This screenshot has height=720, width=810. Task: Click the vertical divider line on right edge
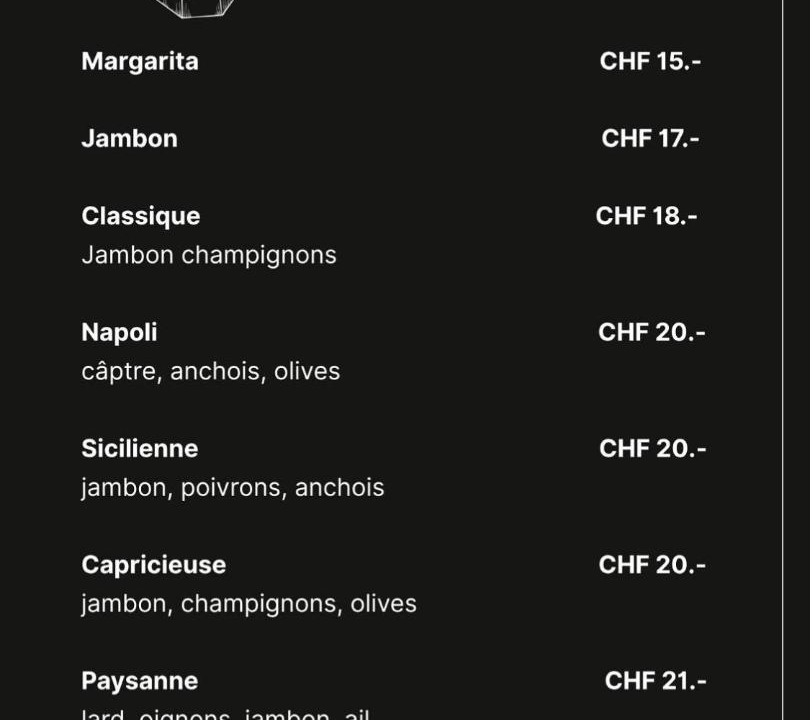[783, 360]
